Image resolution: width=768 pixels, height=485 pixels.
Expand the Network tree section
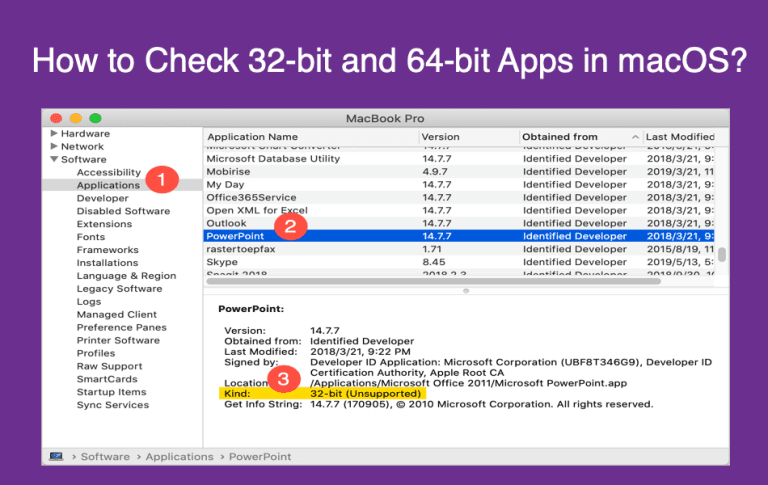(54, 146)
